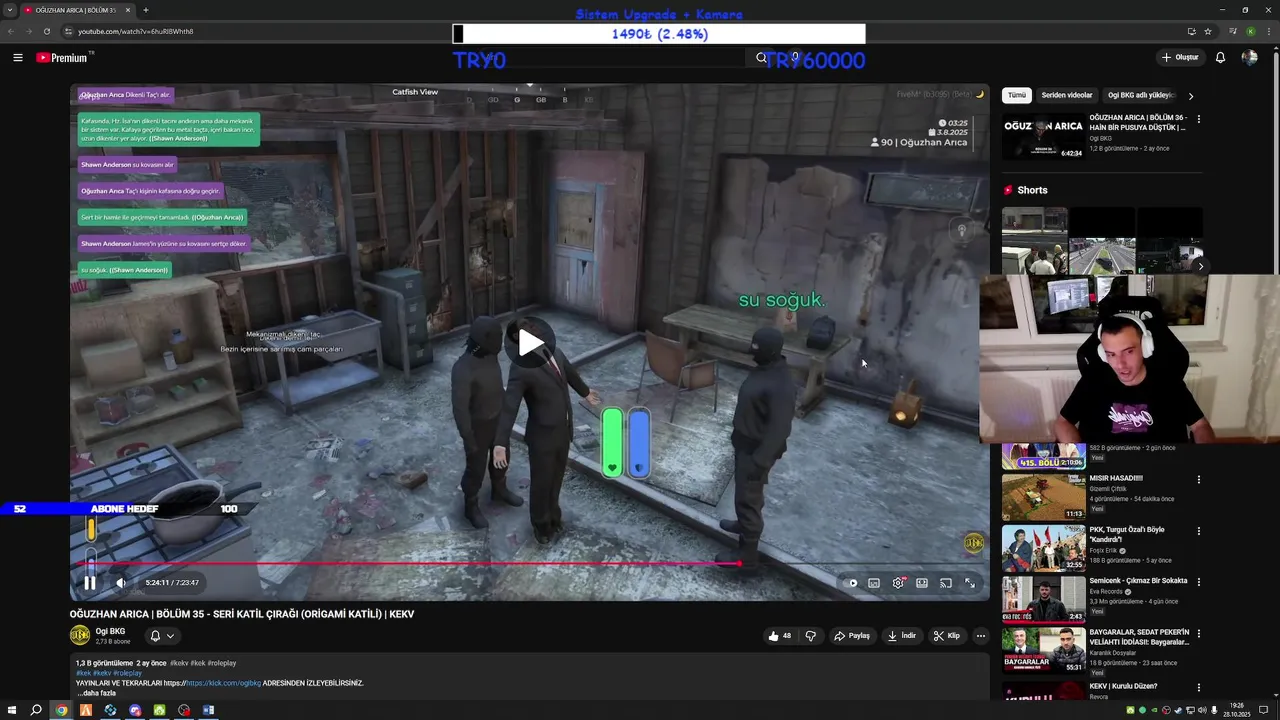
Task: Open options for BAYGARALAR video
Action: tap(1198, 634)
